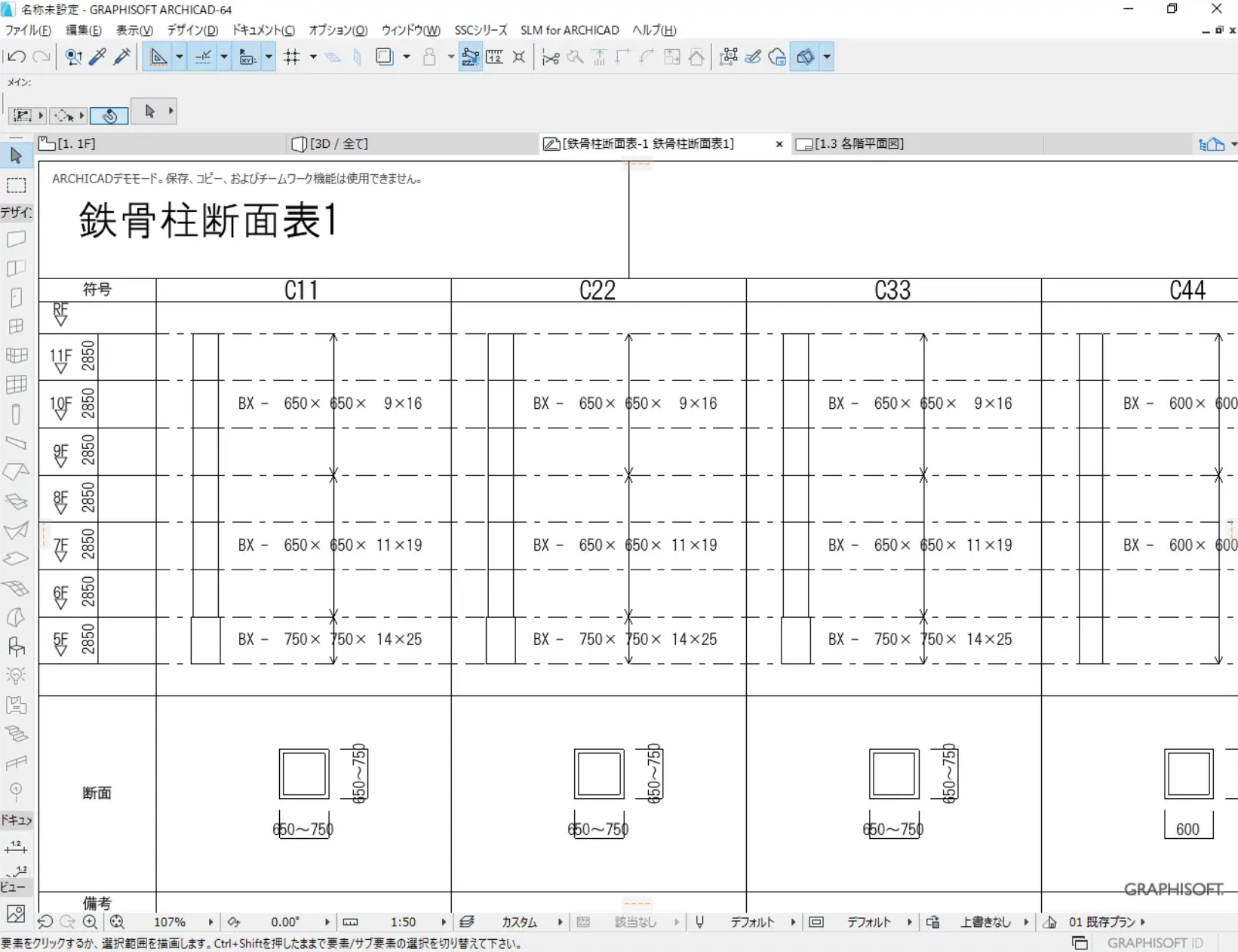This screenshot has height=952, width=1238.
Task: Toggle the highlighted quick selection magnet button
Action: [109, 115]
